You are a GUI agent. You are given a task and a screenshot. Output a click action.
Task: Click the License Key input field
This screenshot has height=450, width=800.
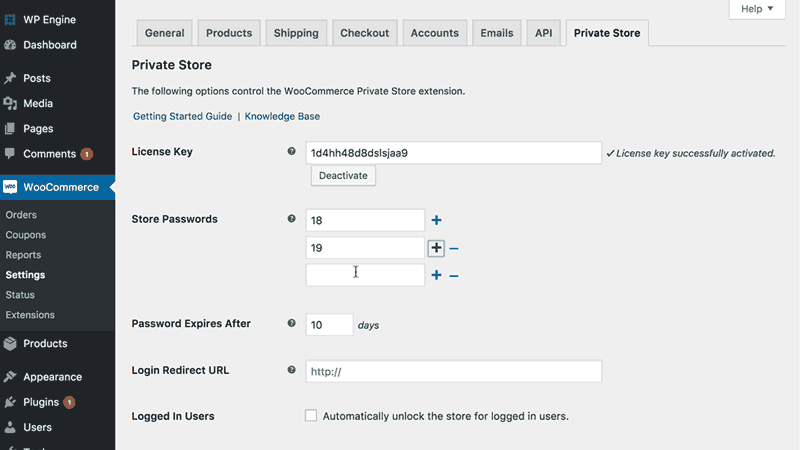pos(454,153)
